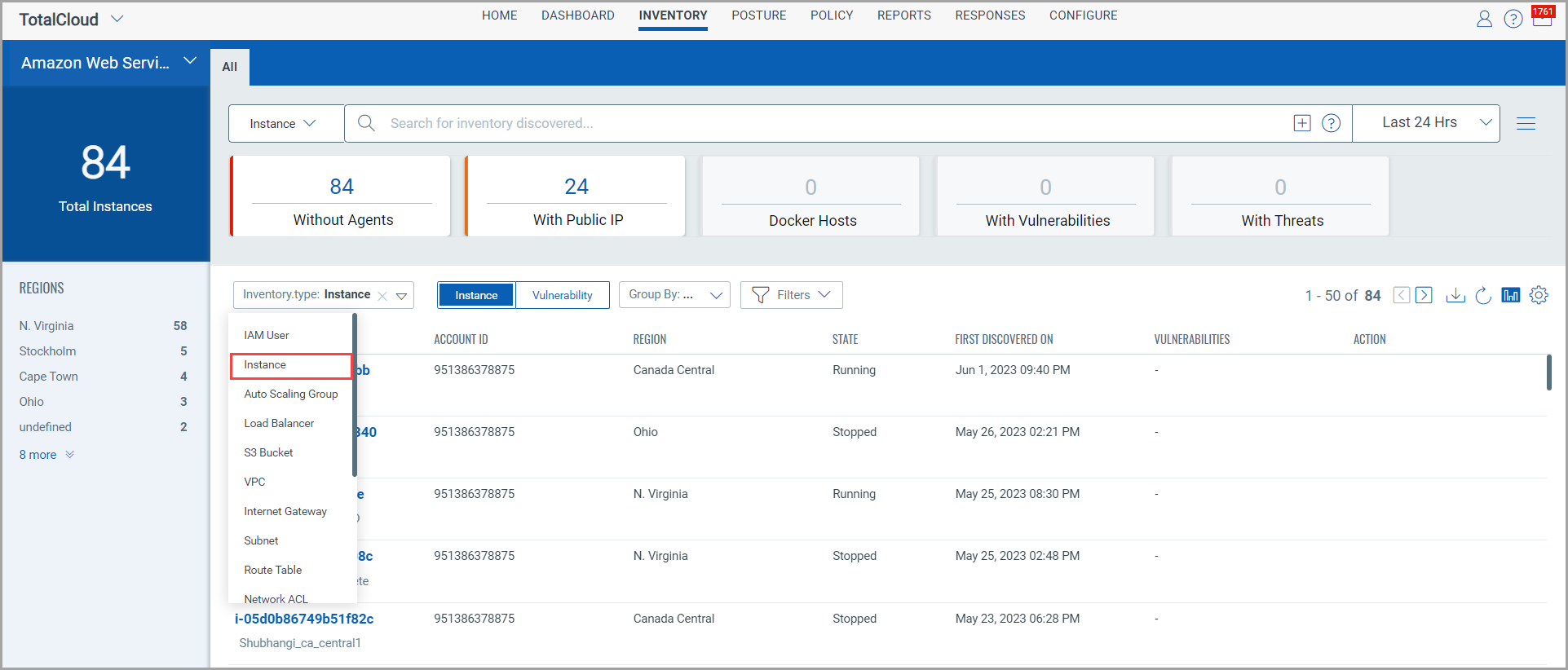This screenshot has height=670, width=1568.
Task: Go to next page of results
Action: [x=1424, y=295]
